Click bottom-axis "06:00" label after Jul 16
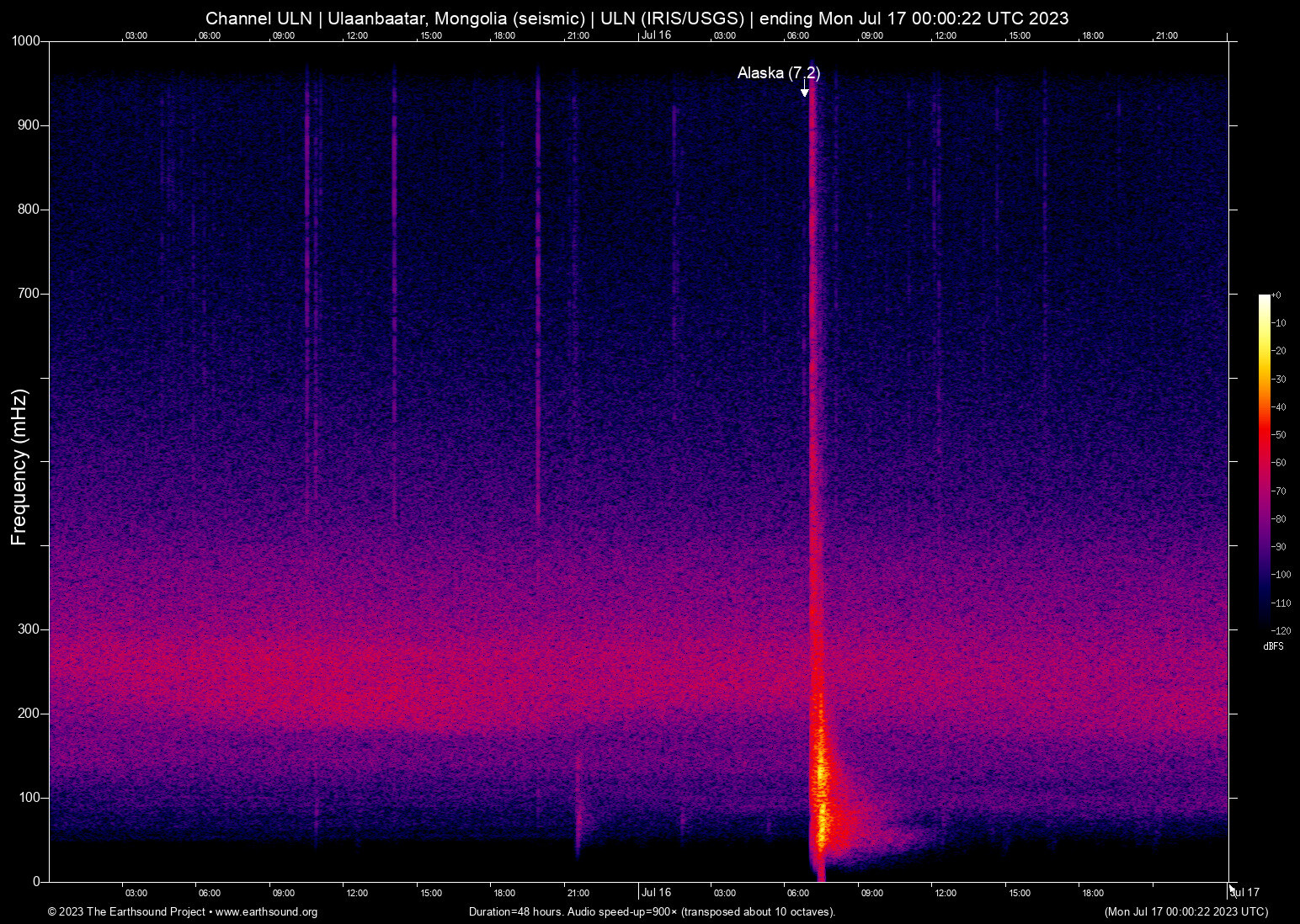Viewport: 1300px width, 924px height. click(798, 893)
